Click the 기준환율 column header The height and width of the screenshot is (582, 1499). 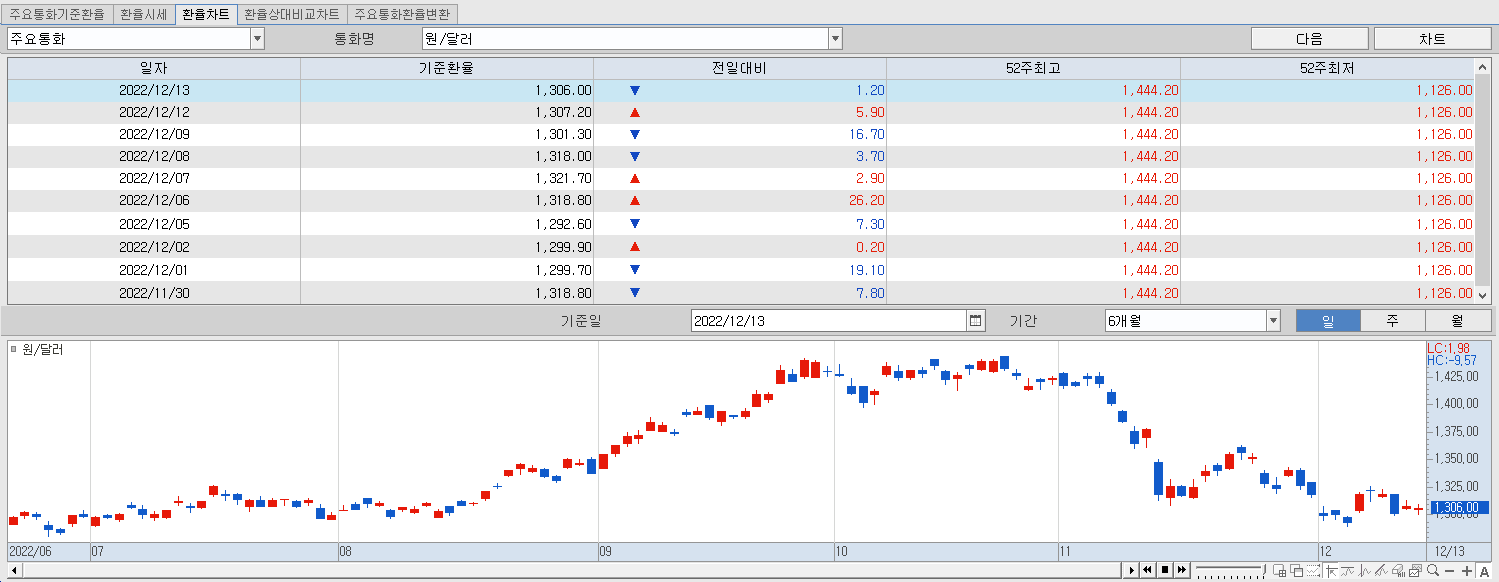pyautogui.click(x=446, y=68)
